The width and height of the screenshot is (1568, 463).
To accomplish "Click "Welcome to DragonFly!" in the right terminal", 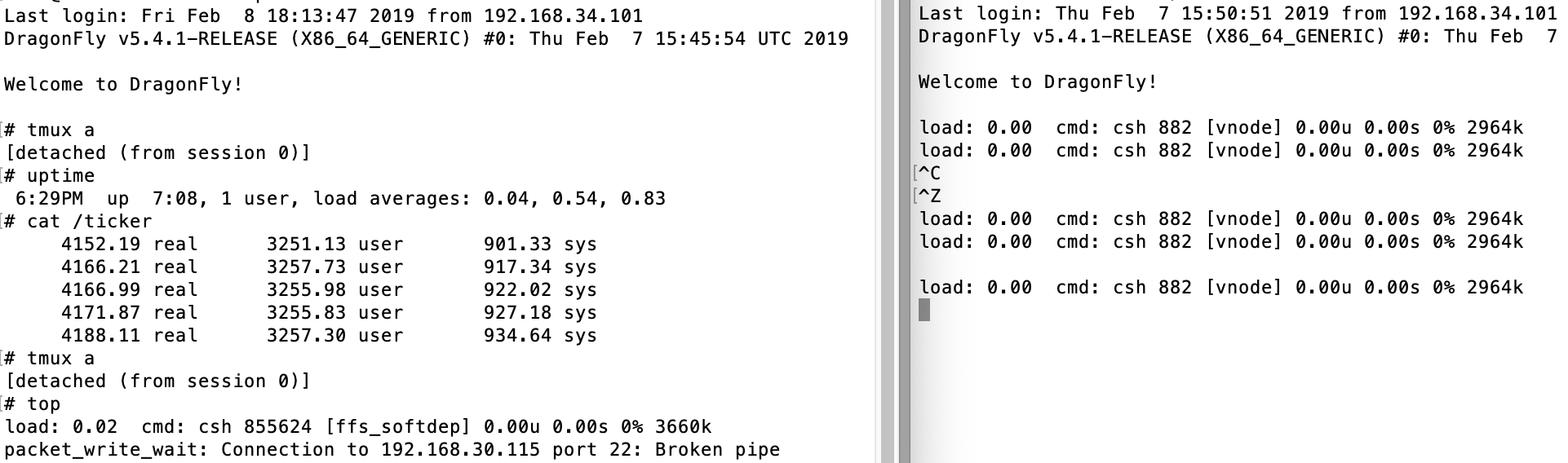I will pos(1038,82).
